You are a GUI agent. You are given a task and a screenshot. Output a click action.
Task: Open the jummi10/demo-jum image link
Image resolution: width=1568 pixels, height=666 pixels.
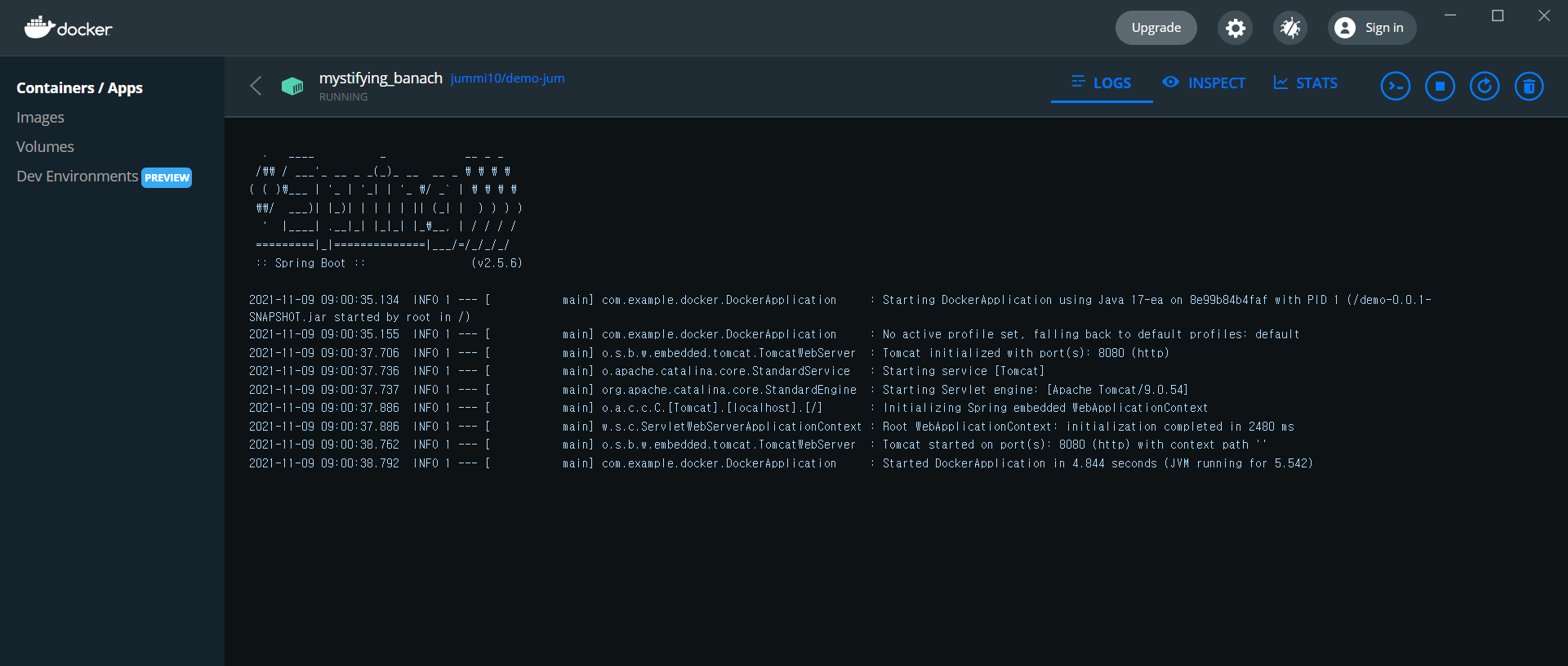tap(507, 78)
